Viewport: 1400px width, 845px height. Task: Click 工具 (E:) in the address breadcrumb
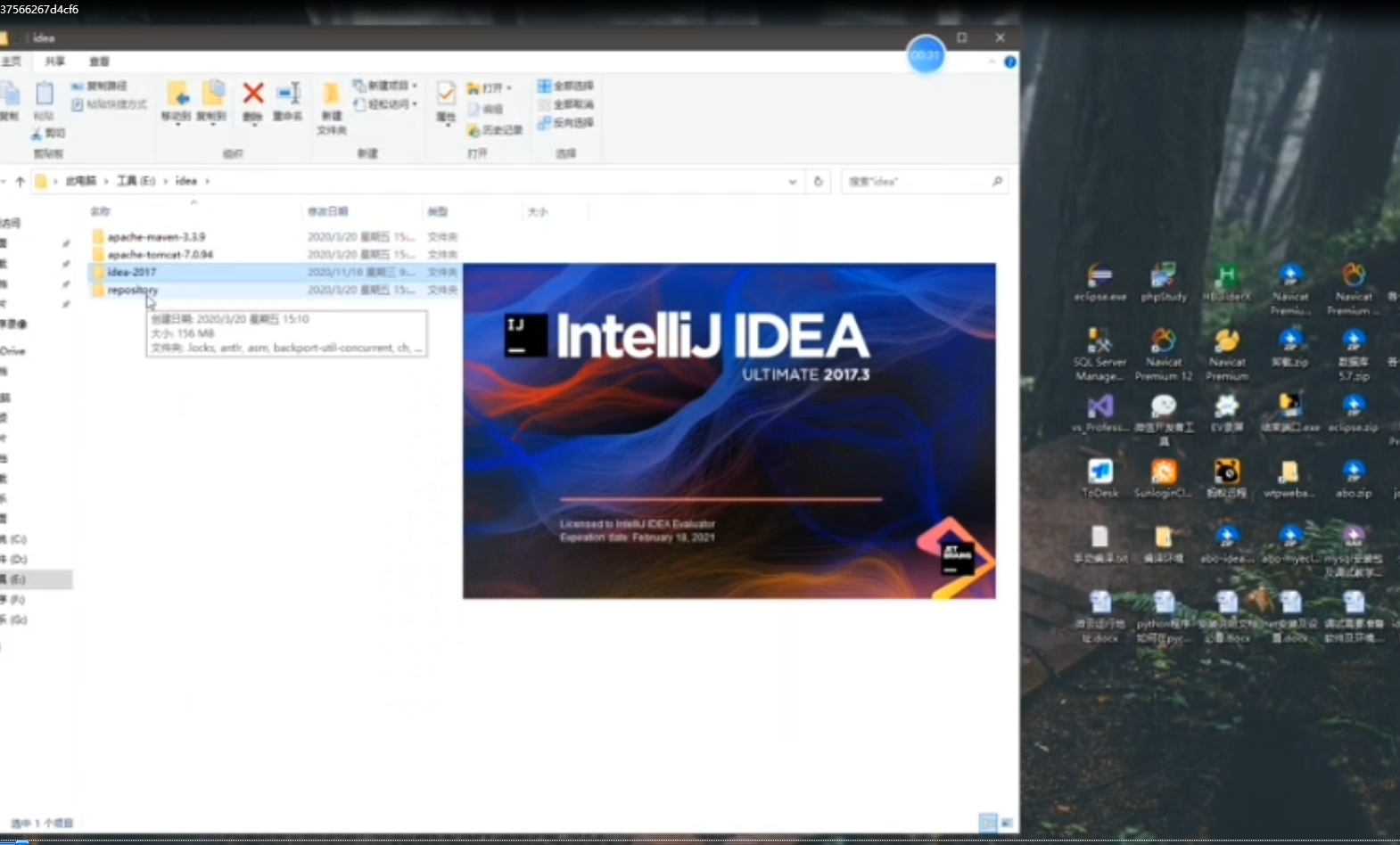coord(136,181)
